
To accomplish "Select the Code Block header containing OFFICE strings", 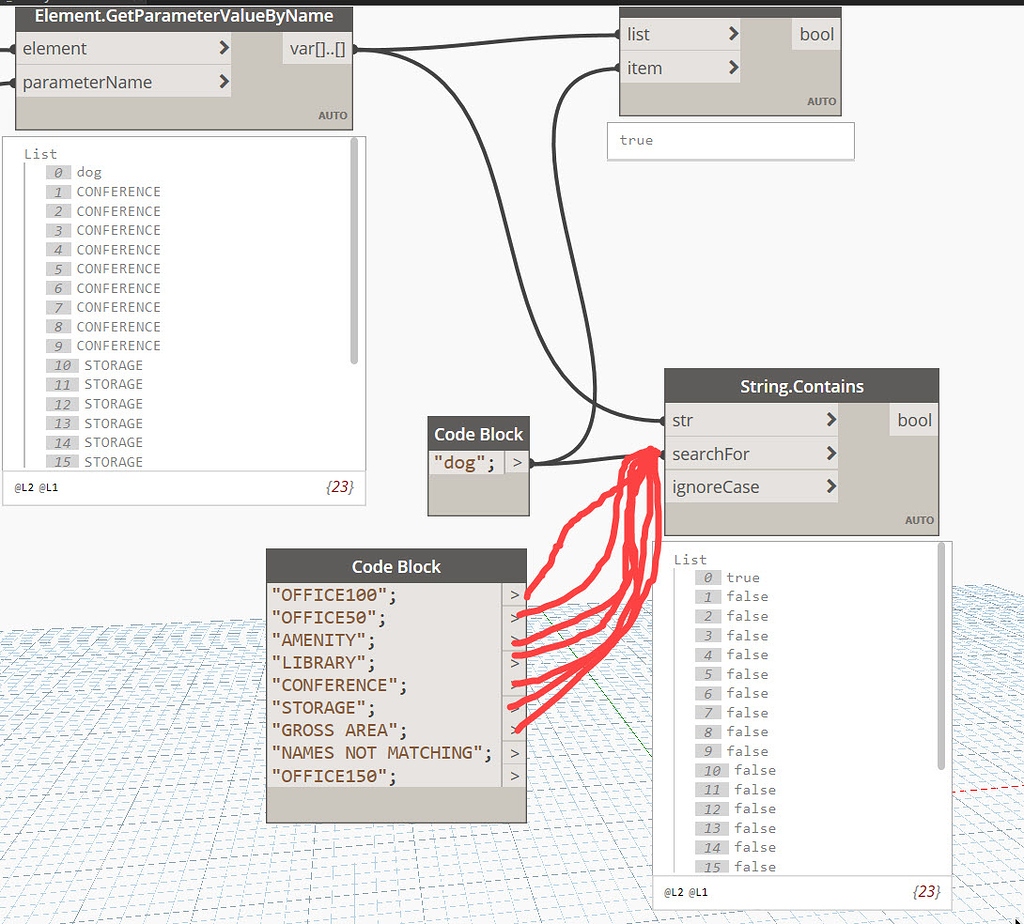I will pyautogui.click(x=396, y=567).
